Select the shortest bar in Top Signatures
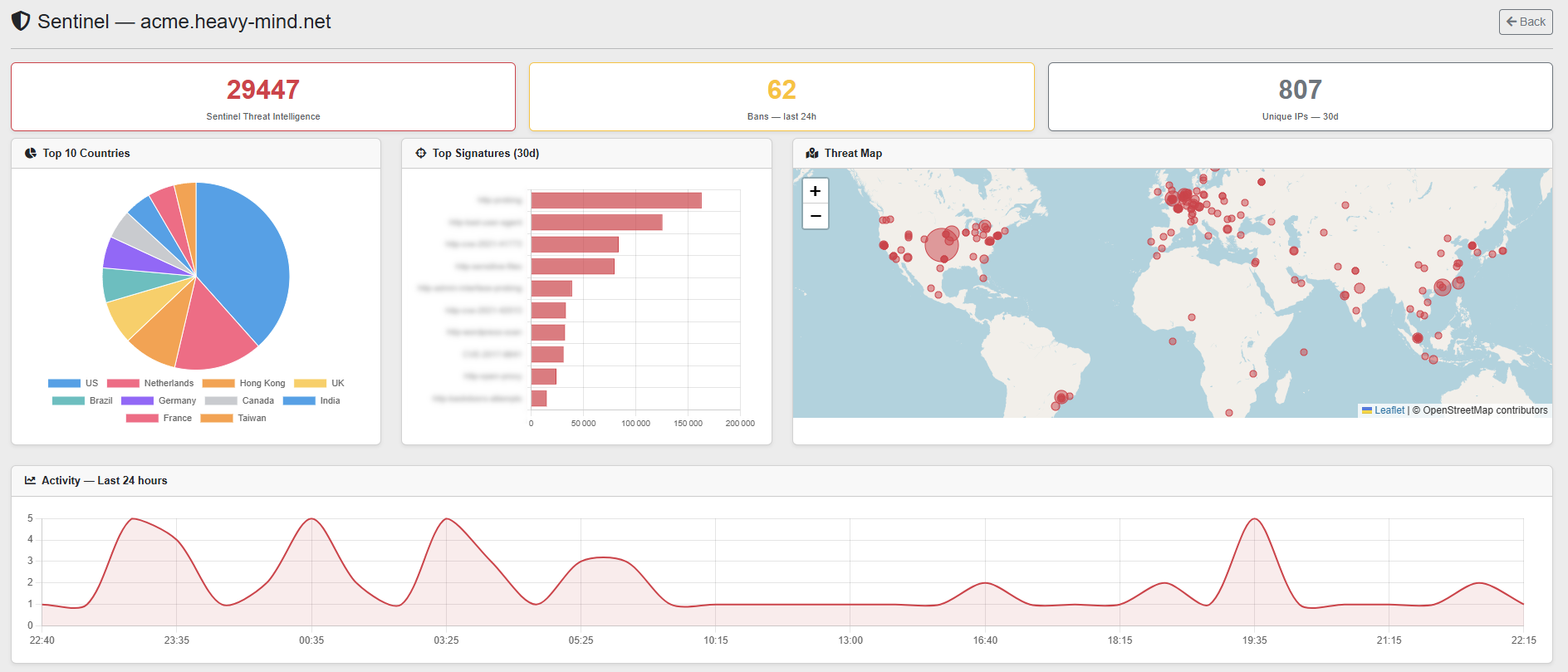1568x672 pixels. coord(539,399)
